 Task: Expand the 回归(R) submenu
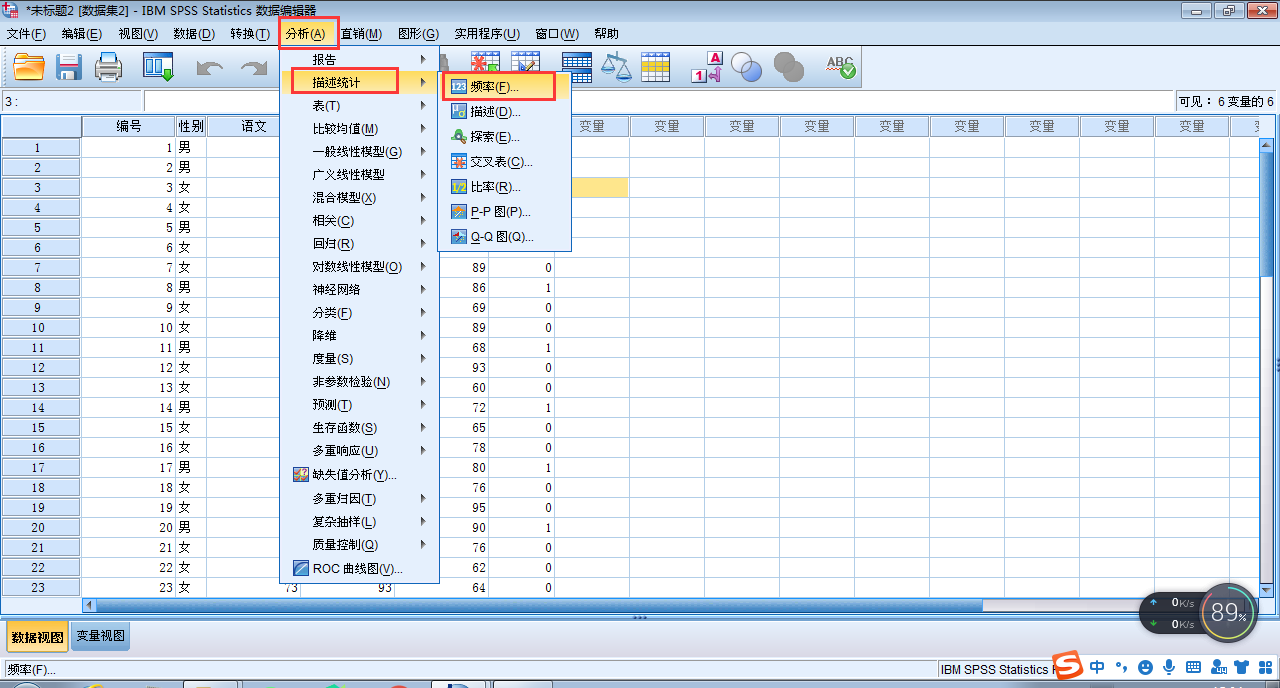[x=360, y=243]
